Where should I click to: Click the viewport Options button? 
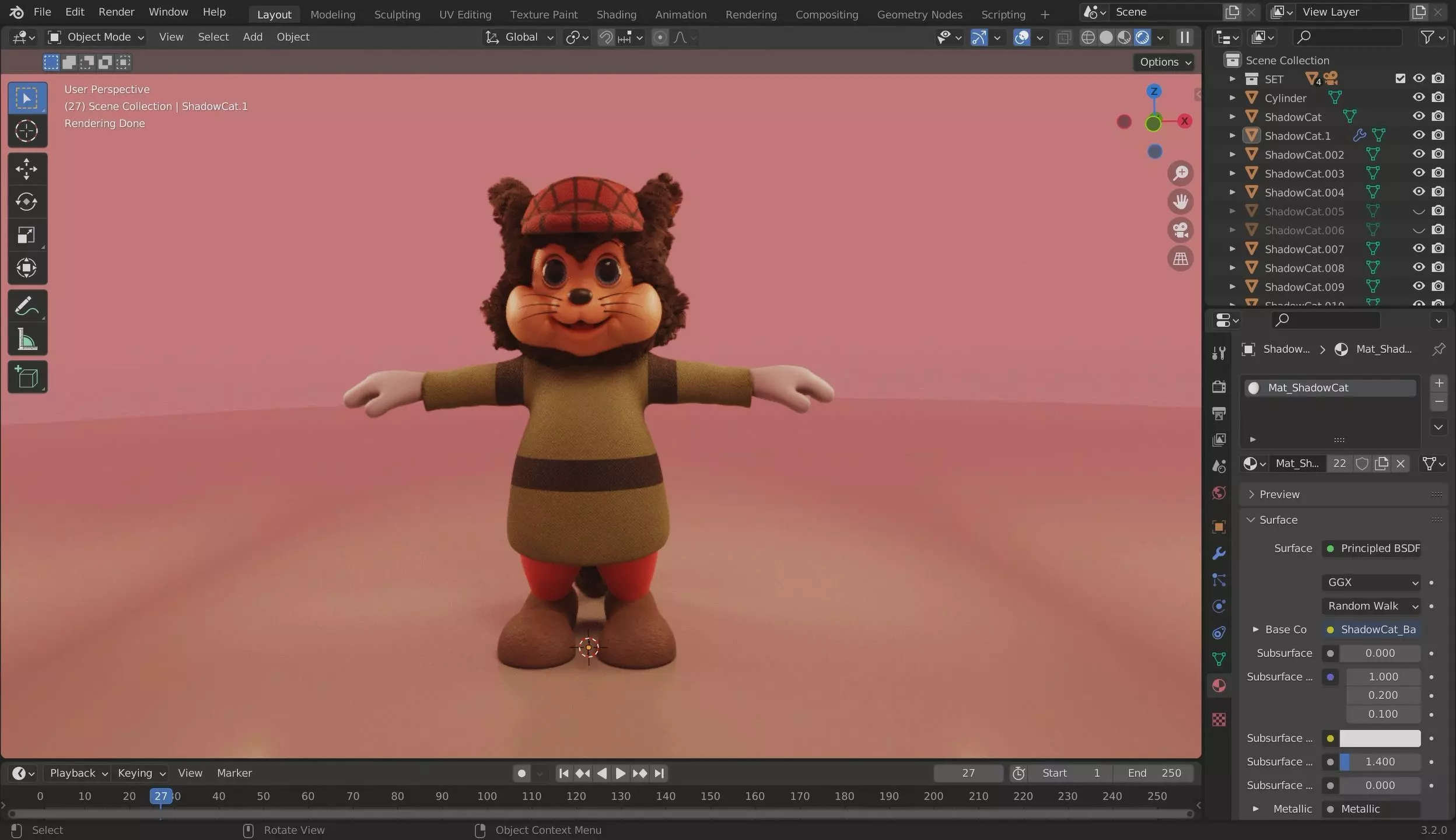(1164, 62)
